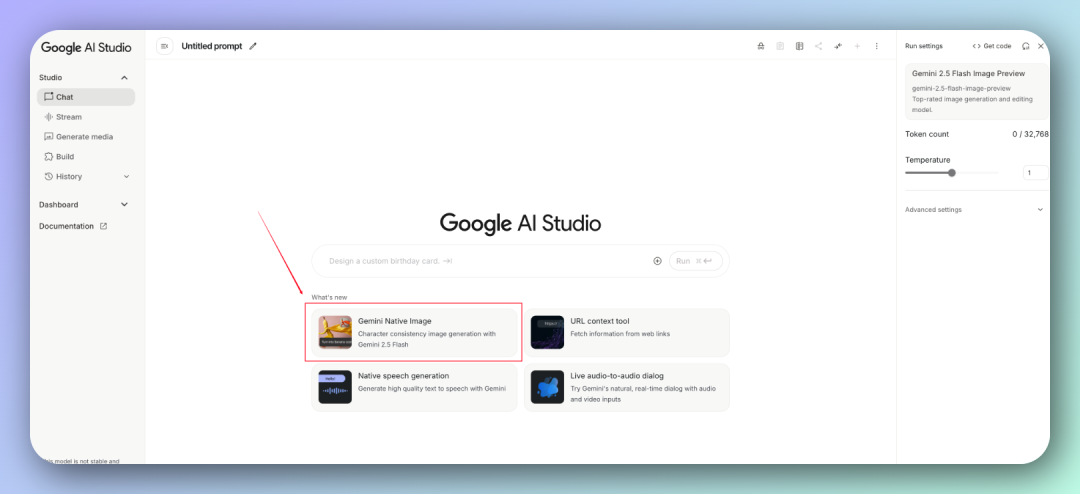Click the 'Advanced settings' label
The width and height of the screenshot is (1080, 494).
pyautogui.click(x=933, y=209)
